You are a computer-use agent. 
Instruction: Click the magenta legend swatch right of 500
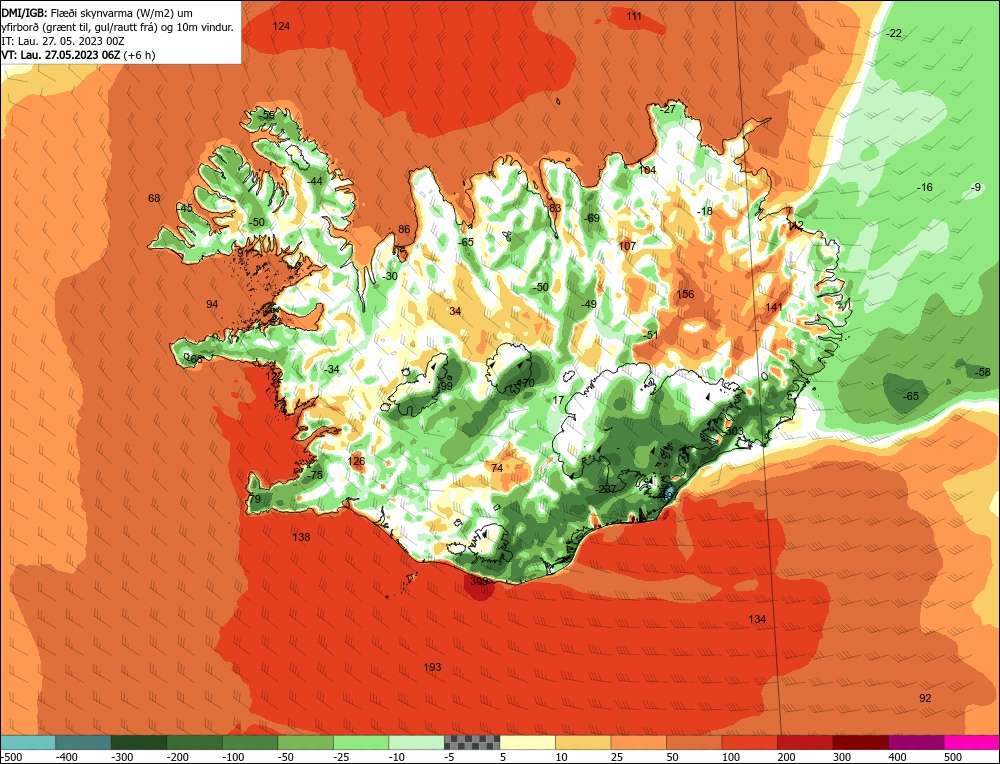tap(972, 742)
